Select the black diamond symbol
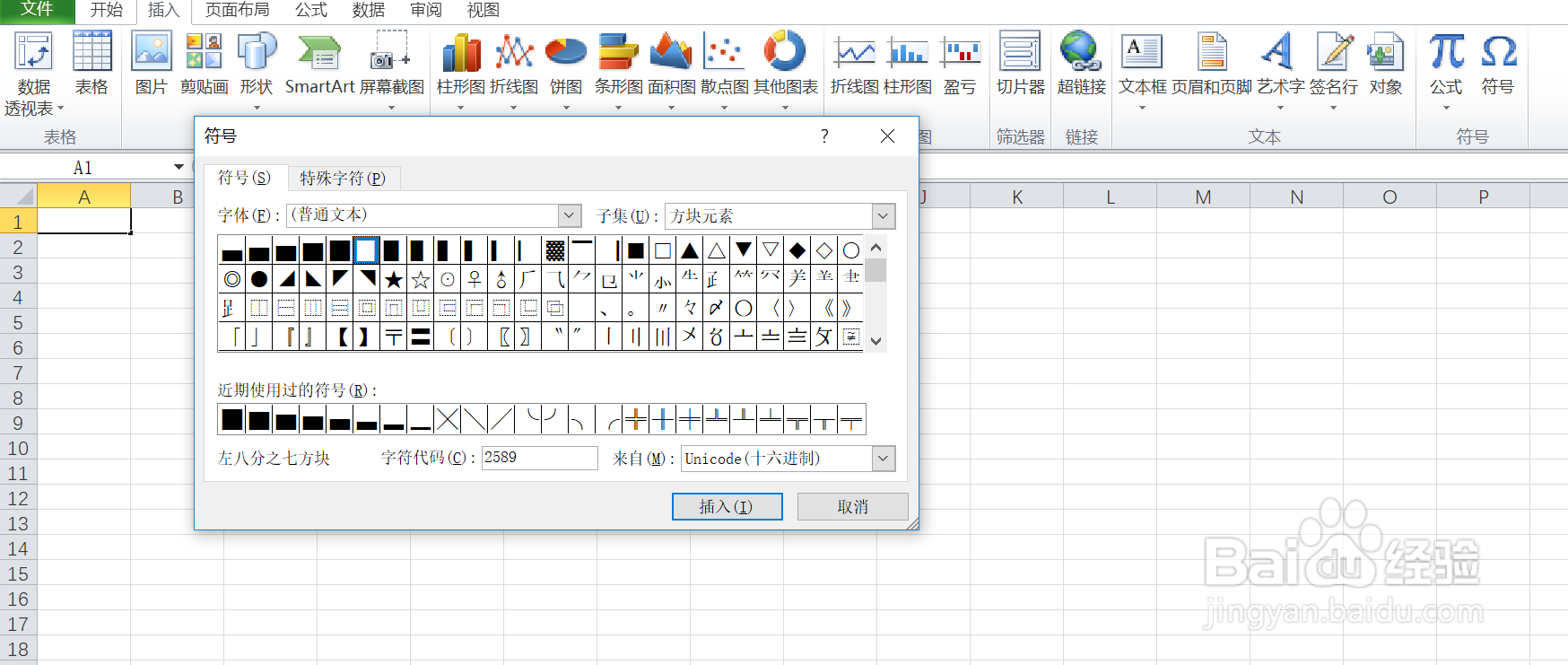This screenshot has width=1568, height=665. [797, 250]
